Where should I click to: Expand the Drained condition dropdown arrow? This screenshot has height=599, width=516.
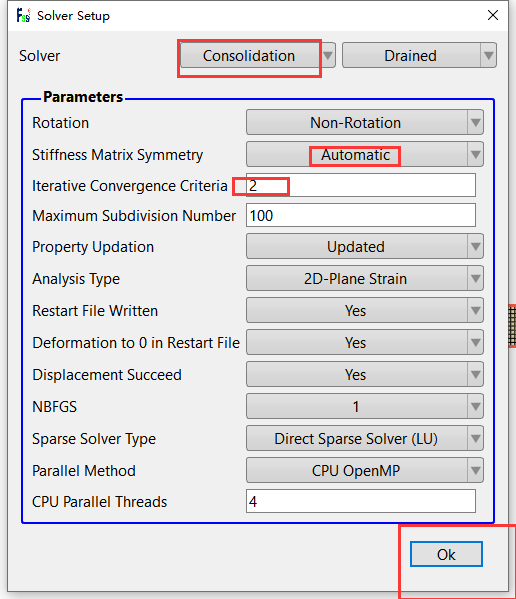click(x=489, y=55)
